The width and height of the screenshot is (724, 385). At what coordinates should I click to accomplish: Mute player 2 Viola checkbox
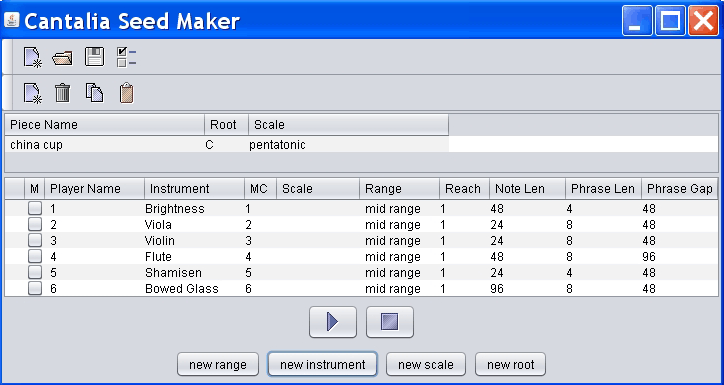click(35, 225)
